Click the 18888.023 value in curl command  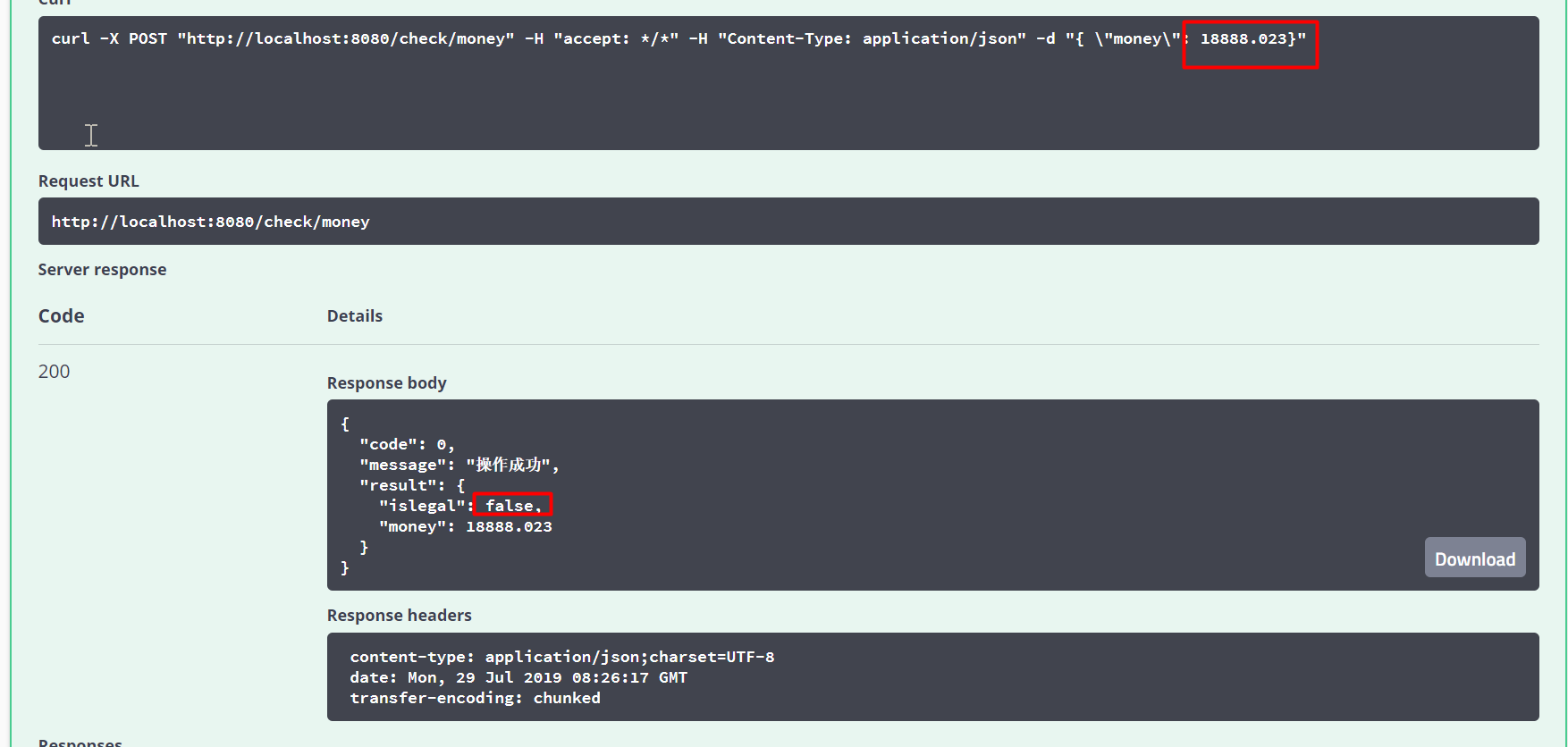[x=1243, y=39]
